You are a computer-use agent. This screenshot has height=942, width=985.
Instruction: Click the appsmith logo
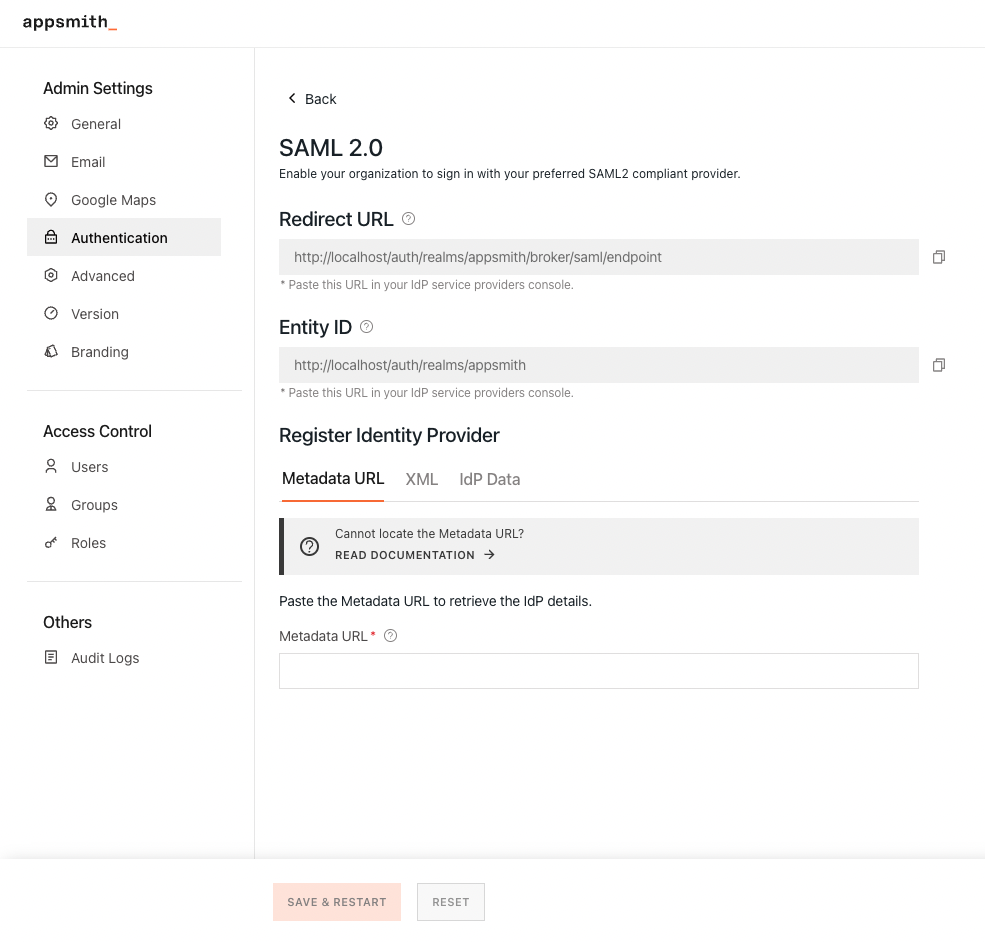coord(69,22)
